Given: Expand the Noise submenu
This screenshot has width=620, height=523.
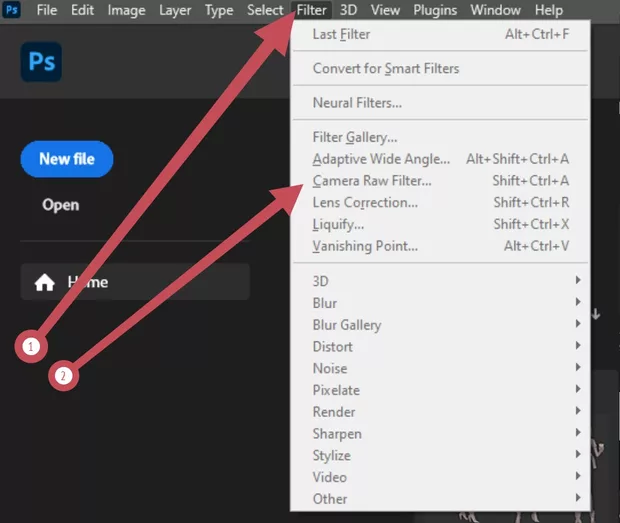Looking at the screenshot, I should 440,368.
